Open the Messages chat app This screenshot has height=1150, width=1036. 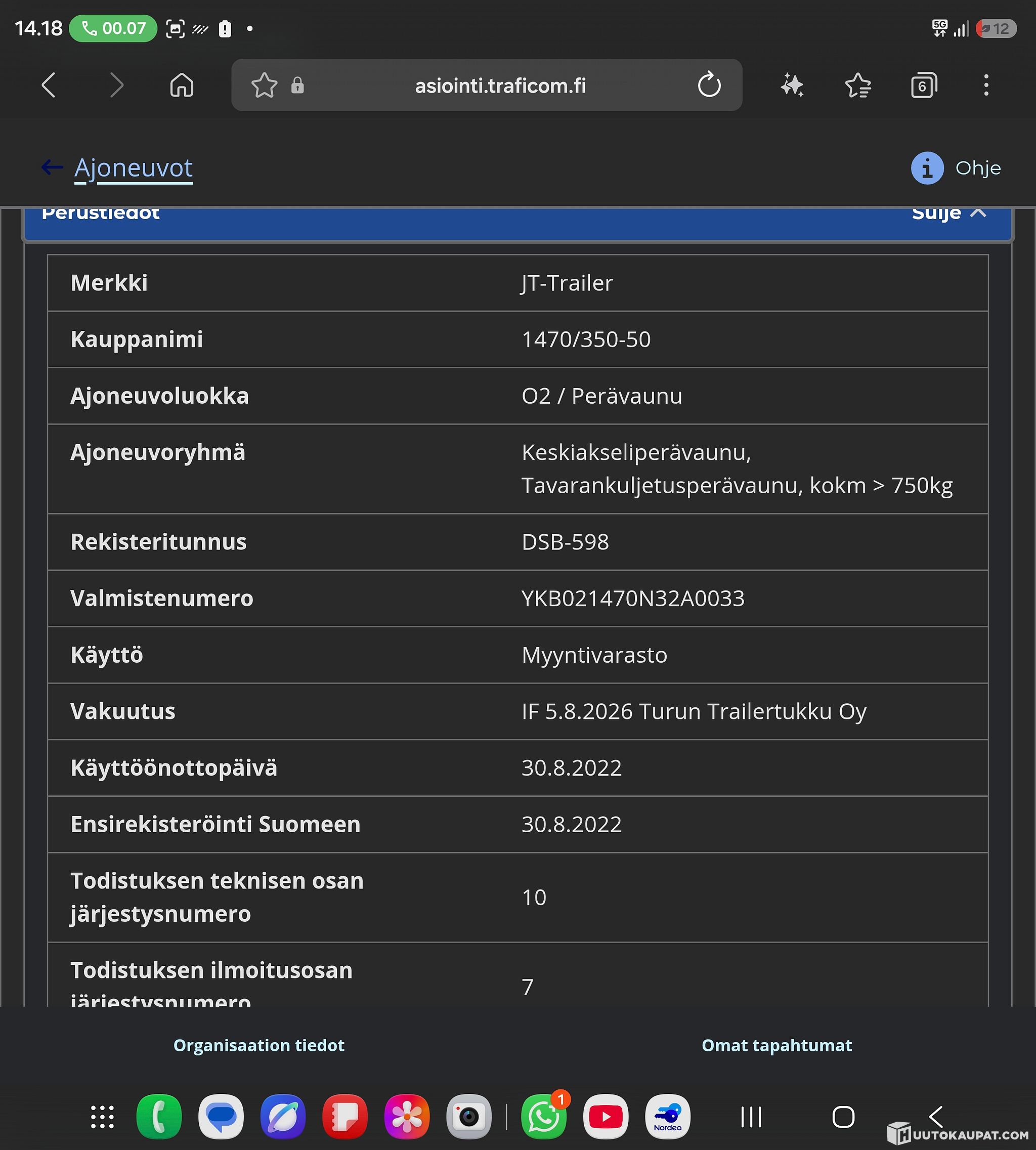221,1117
